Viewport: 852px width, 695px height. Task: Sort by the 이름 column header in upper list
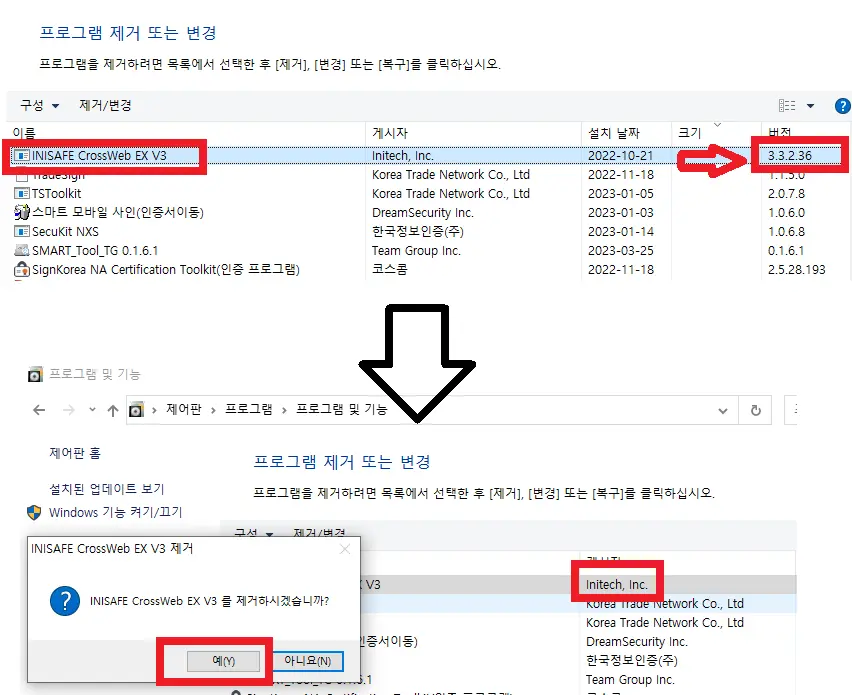tap(24, 133)
